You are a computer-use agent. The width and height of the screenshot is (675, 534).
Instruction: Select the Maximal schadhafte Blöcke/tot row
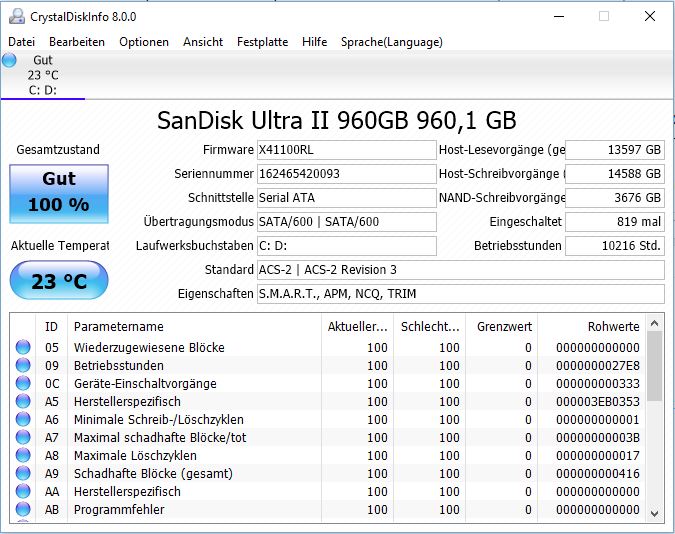[328, 438]
